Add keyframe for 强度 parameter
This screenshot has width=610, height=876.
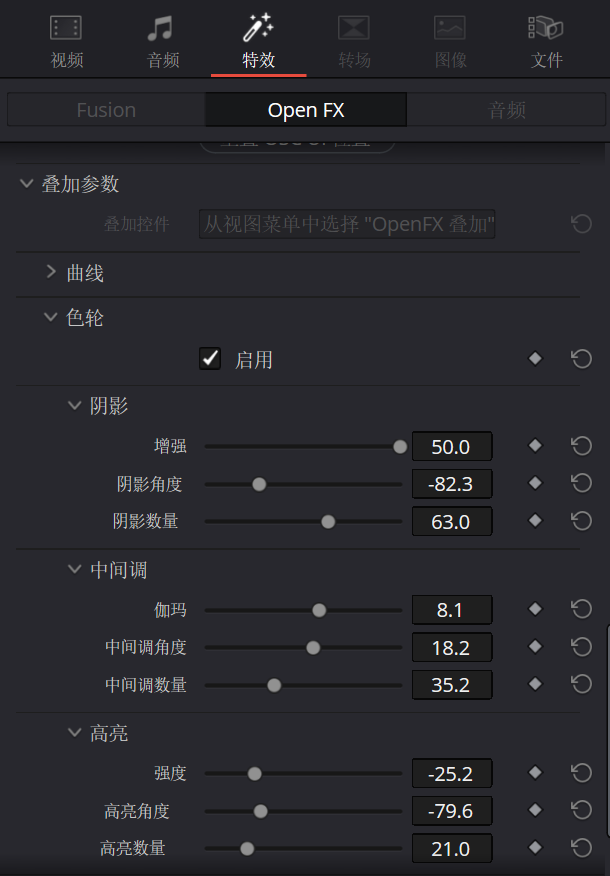(x=535, y=773)
